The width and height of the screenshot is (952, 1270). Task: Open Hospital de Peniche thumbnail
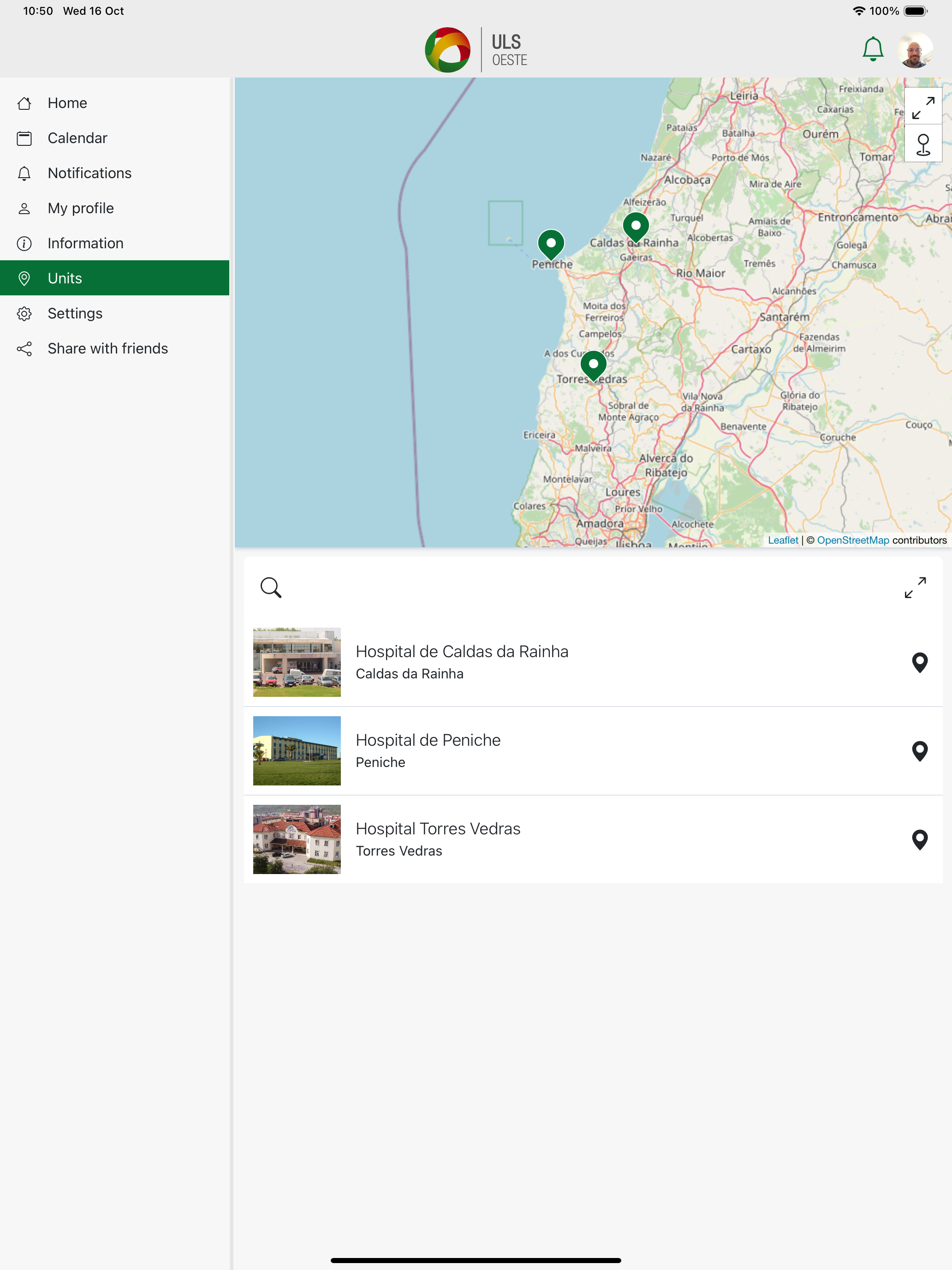pos(297,751)
